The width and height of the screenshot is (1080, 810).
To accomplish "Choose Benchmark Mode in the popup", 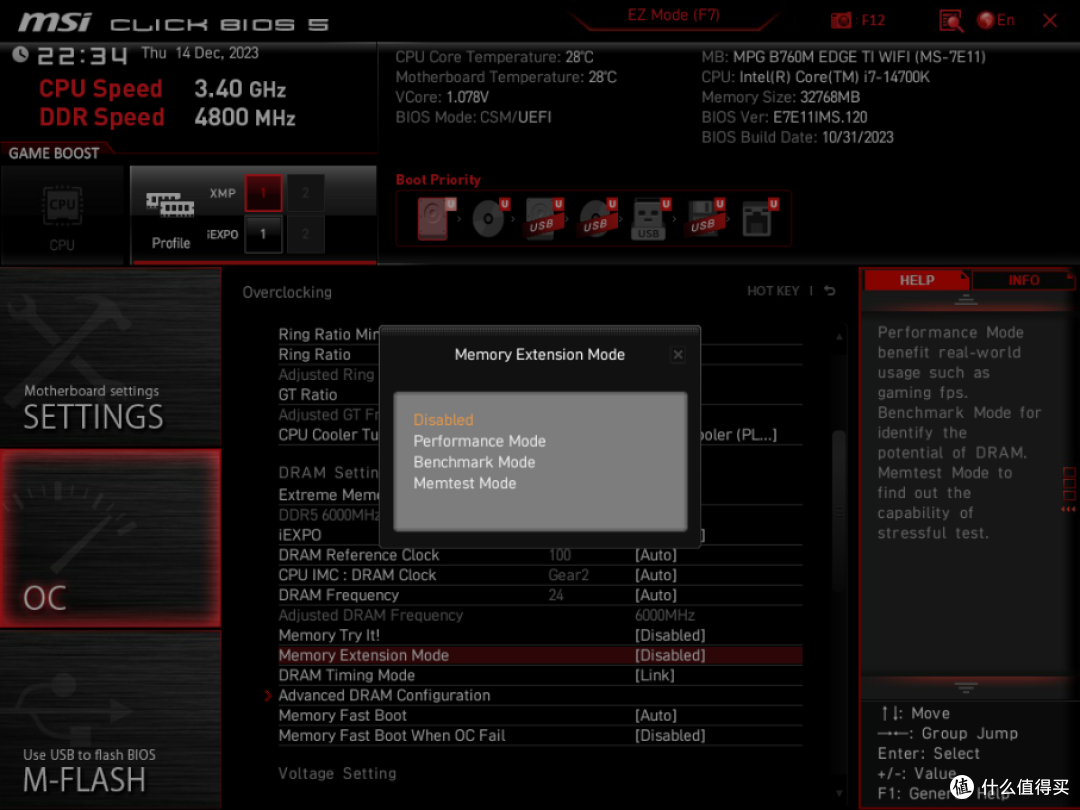I will pyautogui.click(x=474, y=462).
